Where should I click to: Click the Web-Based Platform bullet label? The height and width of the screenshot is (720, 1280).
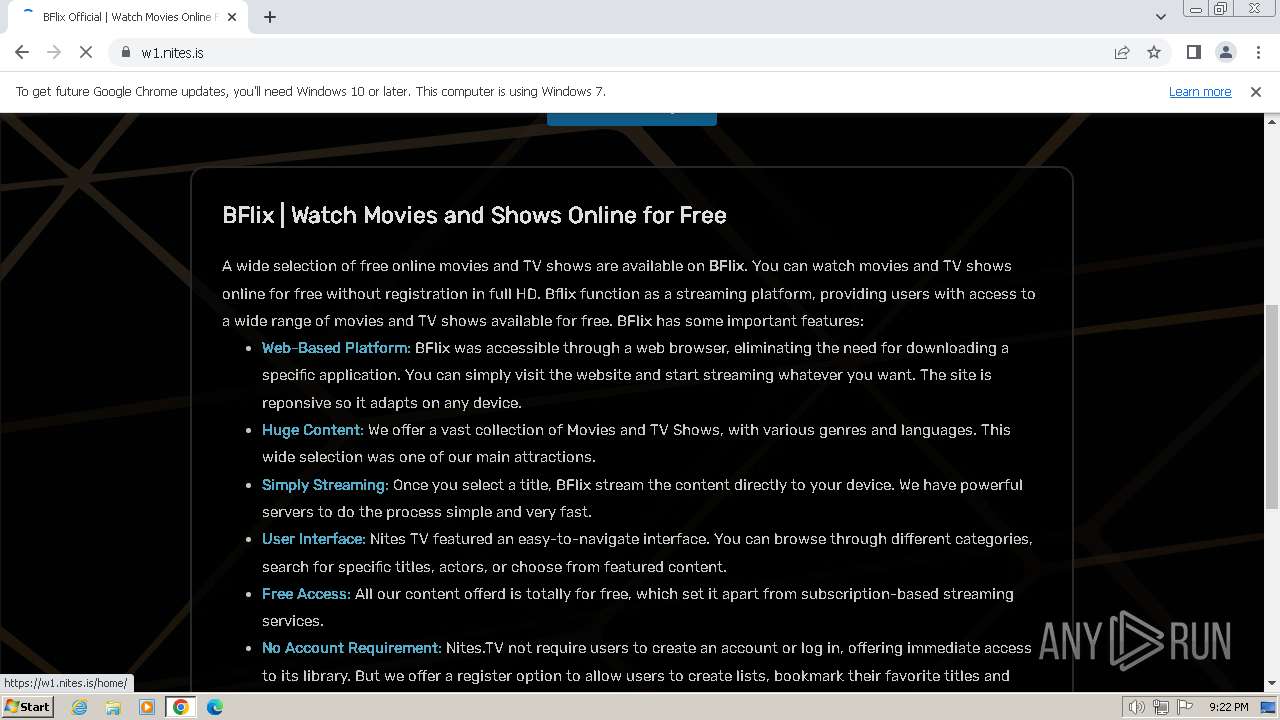tap(336, 348)
